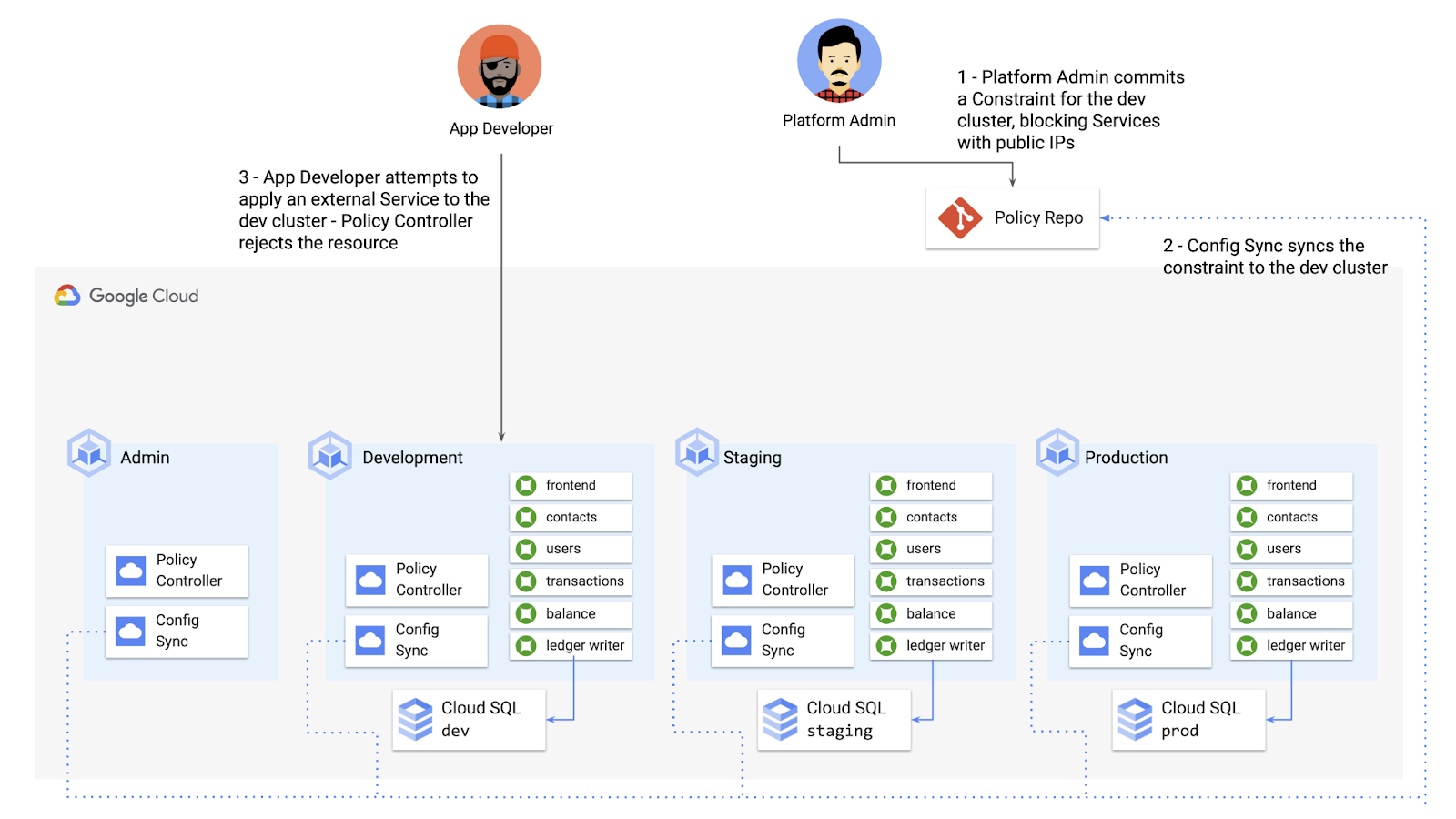The width and height of the screenshot is (1456, 819).
Task: Click the Platform Admin caption
Action: pyautogui.click(x=839, y=120)
